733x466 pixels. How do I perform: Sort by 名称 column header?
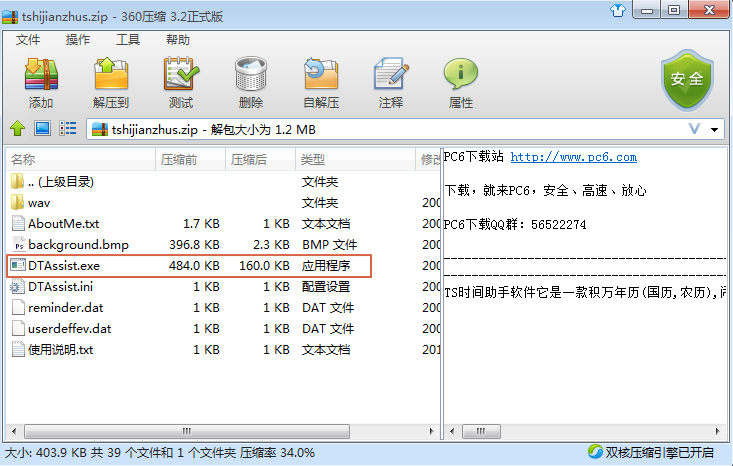coord(80,159)
